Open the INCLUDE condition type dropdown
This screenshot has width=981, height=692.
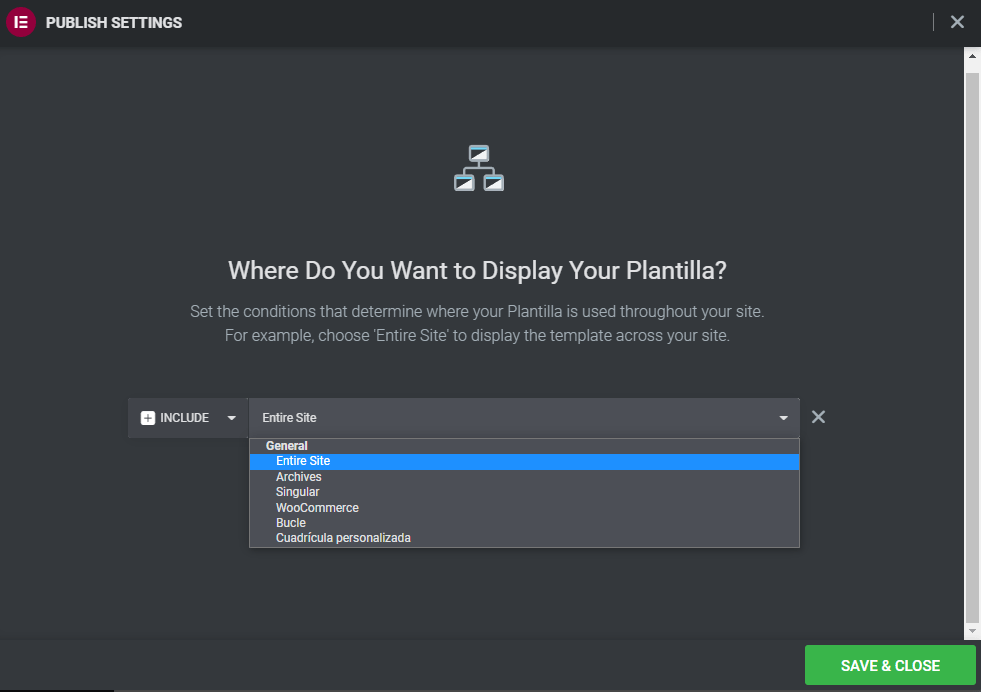pos(188,418)
